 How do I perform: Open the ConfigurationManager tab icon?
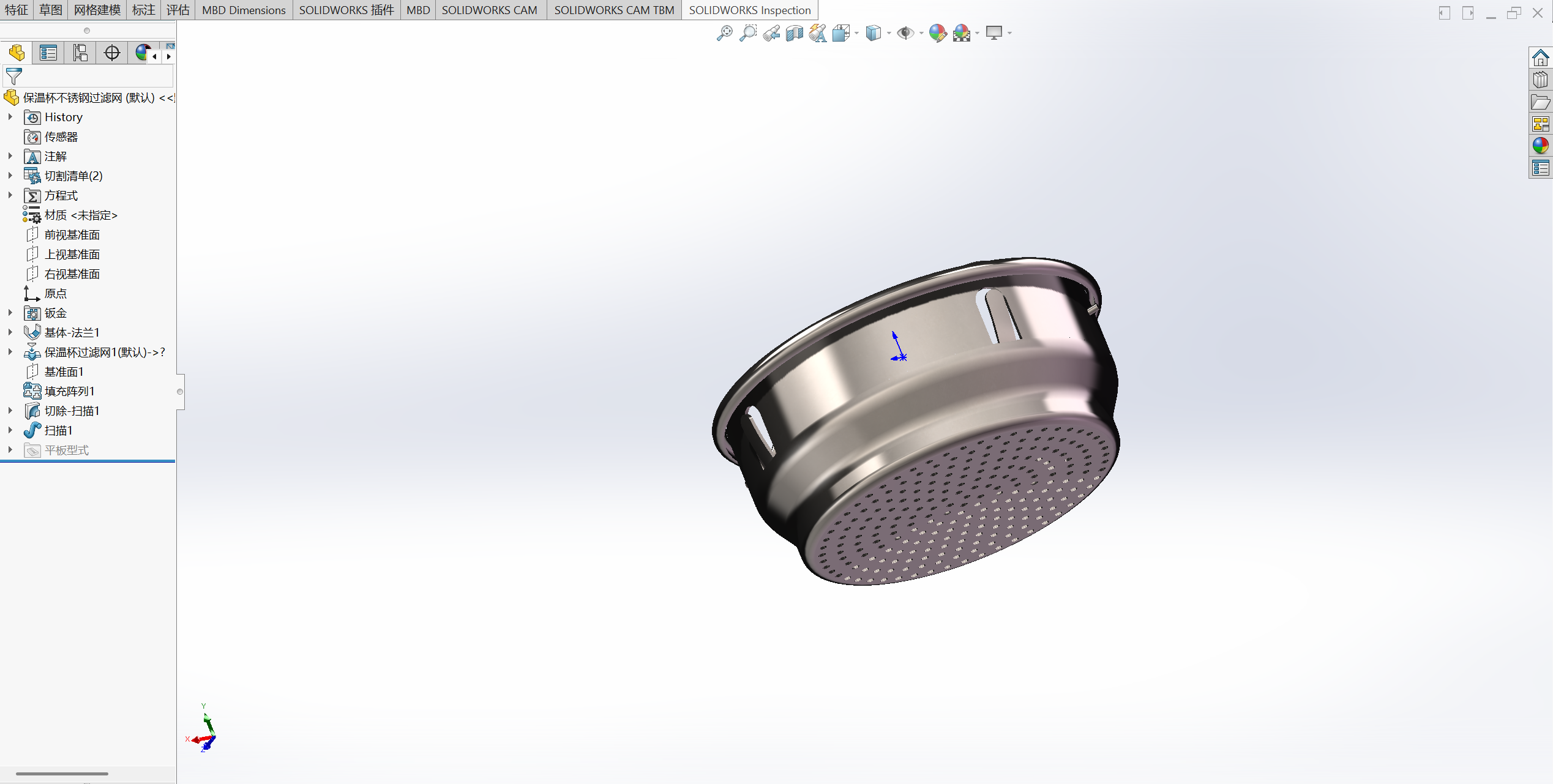pos(80,53)
